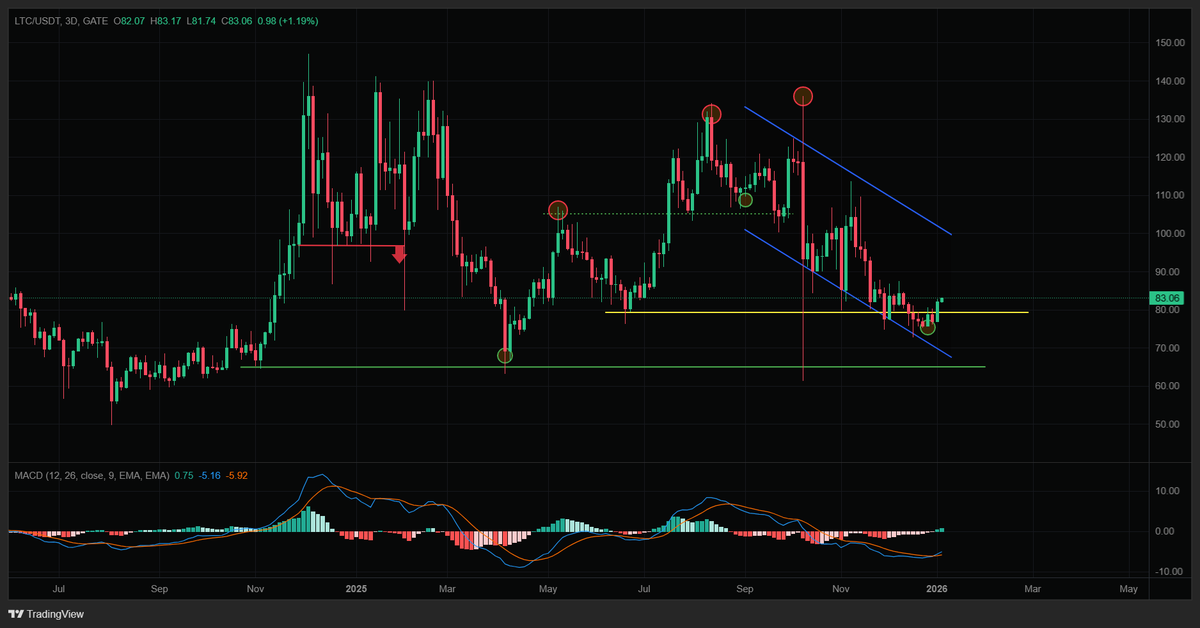
Task: Click the 150.00 price axis label
Action: [x=1169, y=43]
